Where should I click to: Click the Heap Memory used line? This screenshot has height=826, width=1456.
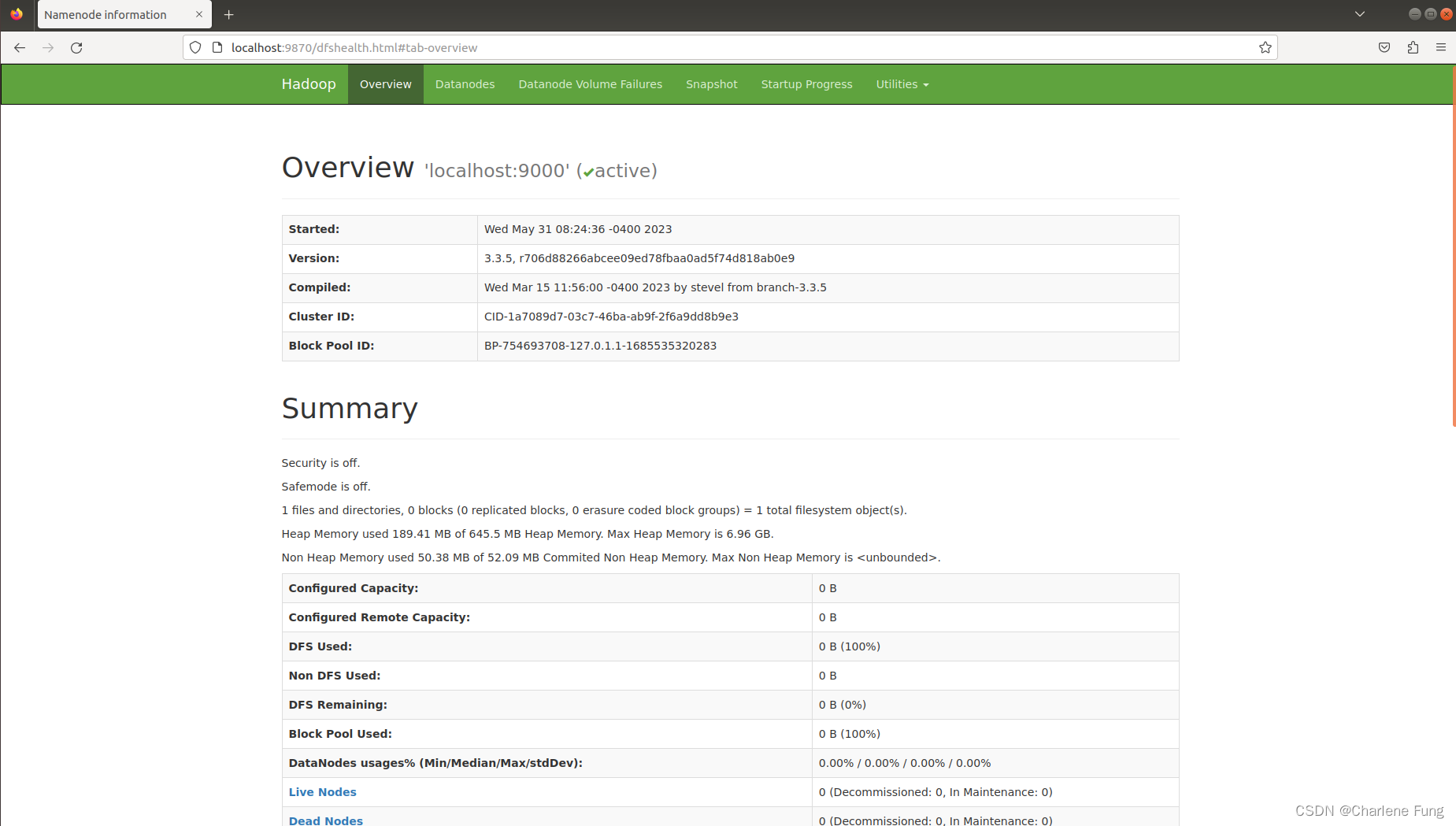tap(528, 534)
